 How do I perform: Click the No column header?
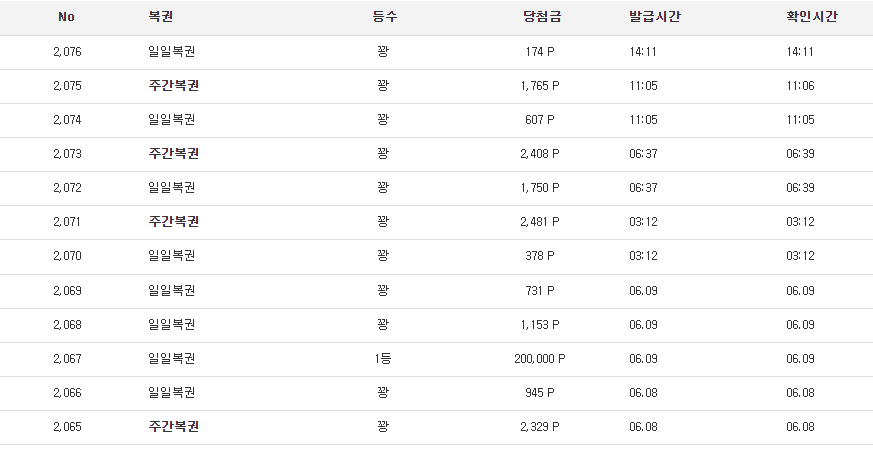(x=66, y=17)
